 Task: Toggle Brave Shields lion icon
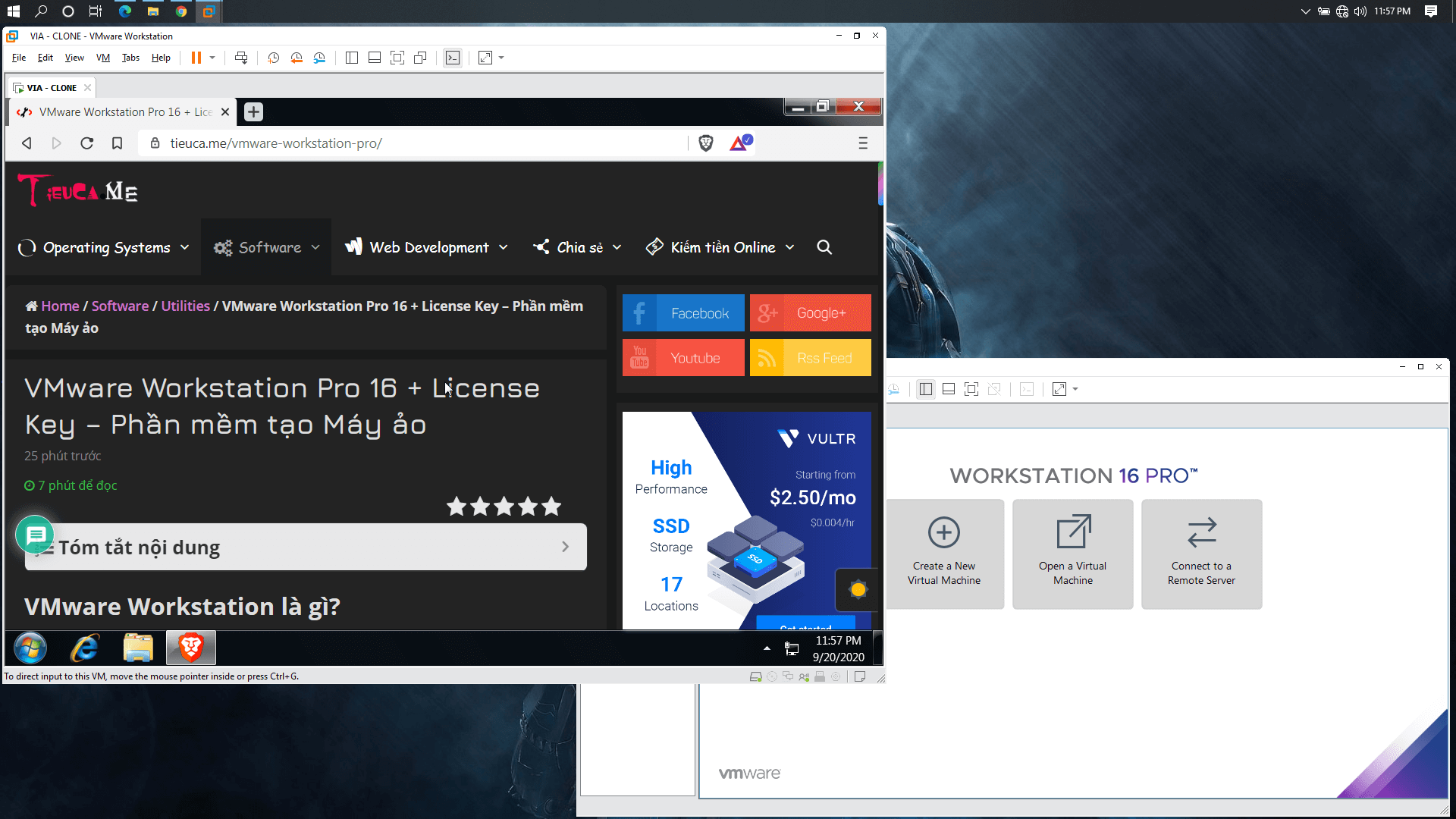(x=706, y=143)
